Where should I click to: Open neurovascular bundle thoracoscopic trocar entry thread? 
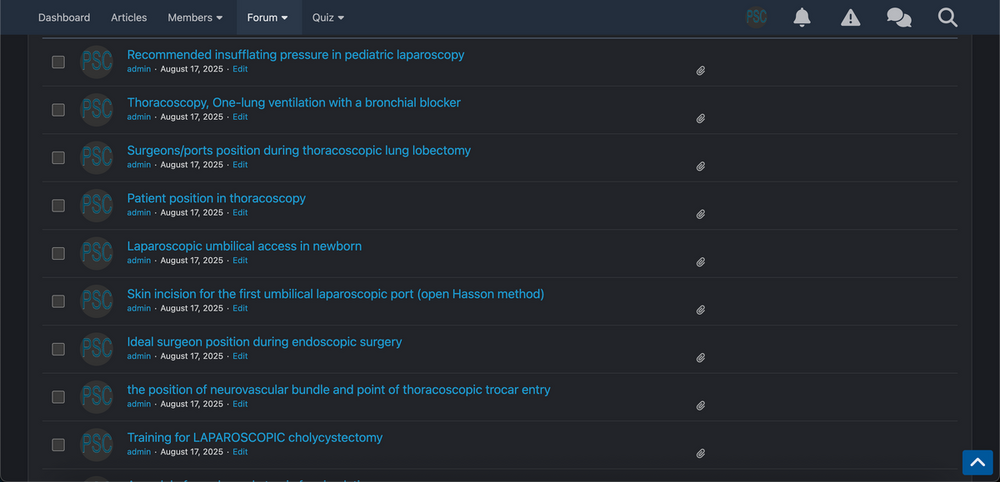[x=339, y=390]
